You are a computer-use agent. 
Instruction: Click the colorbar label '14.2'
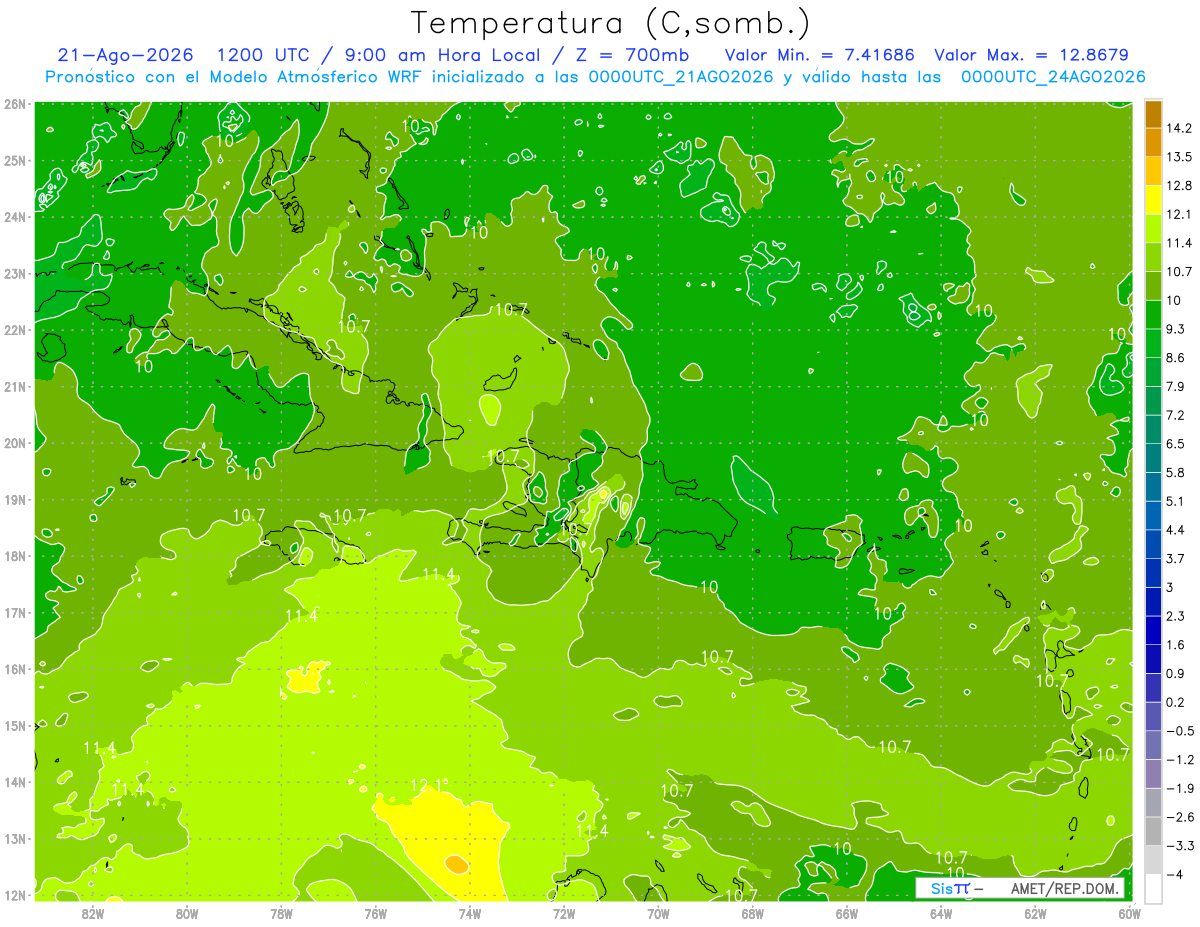tap(1180, 128)
